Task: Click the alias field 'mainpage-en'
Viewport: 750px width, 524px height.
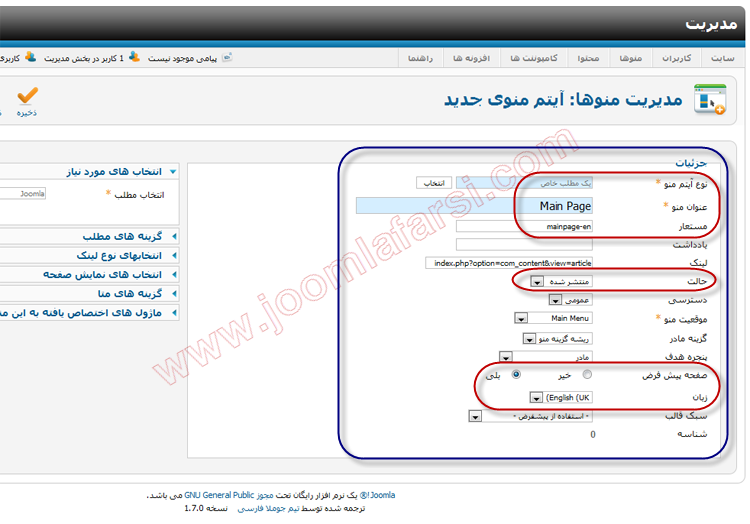Action: (x=524, y=226)
